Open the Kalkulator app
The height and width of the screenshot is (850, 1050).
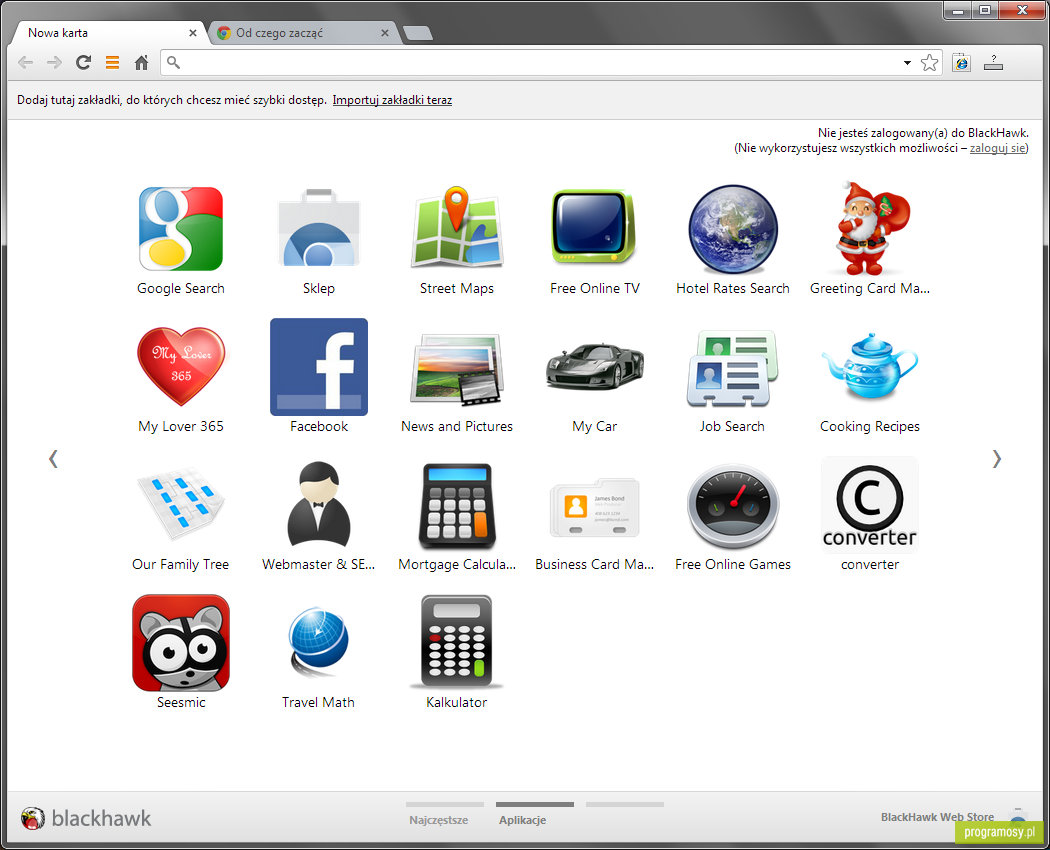click(457, 642)
